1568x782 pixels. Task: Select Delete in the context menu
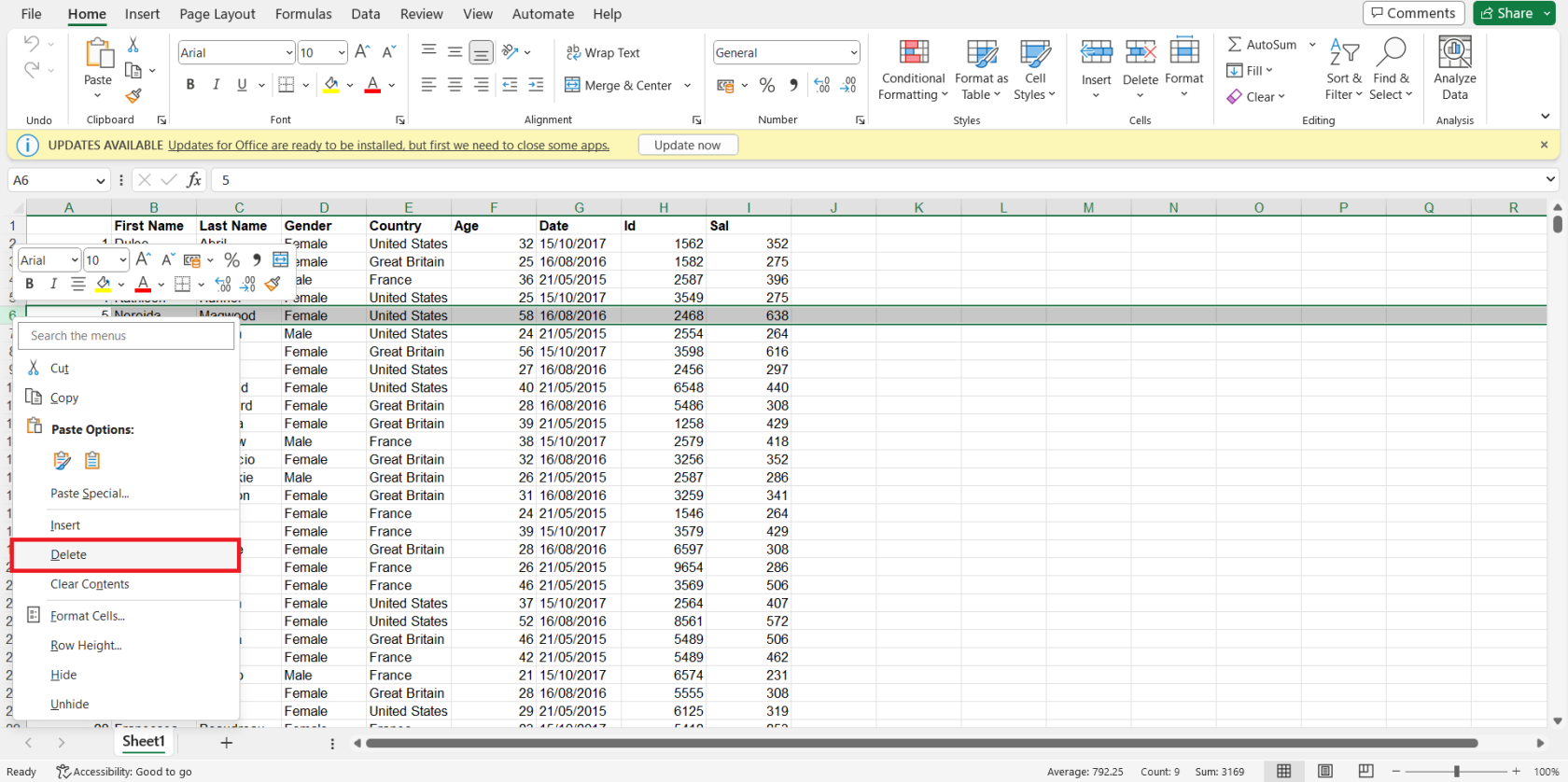[126, 554]
